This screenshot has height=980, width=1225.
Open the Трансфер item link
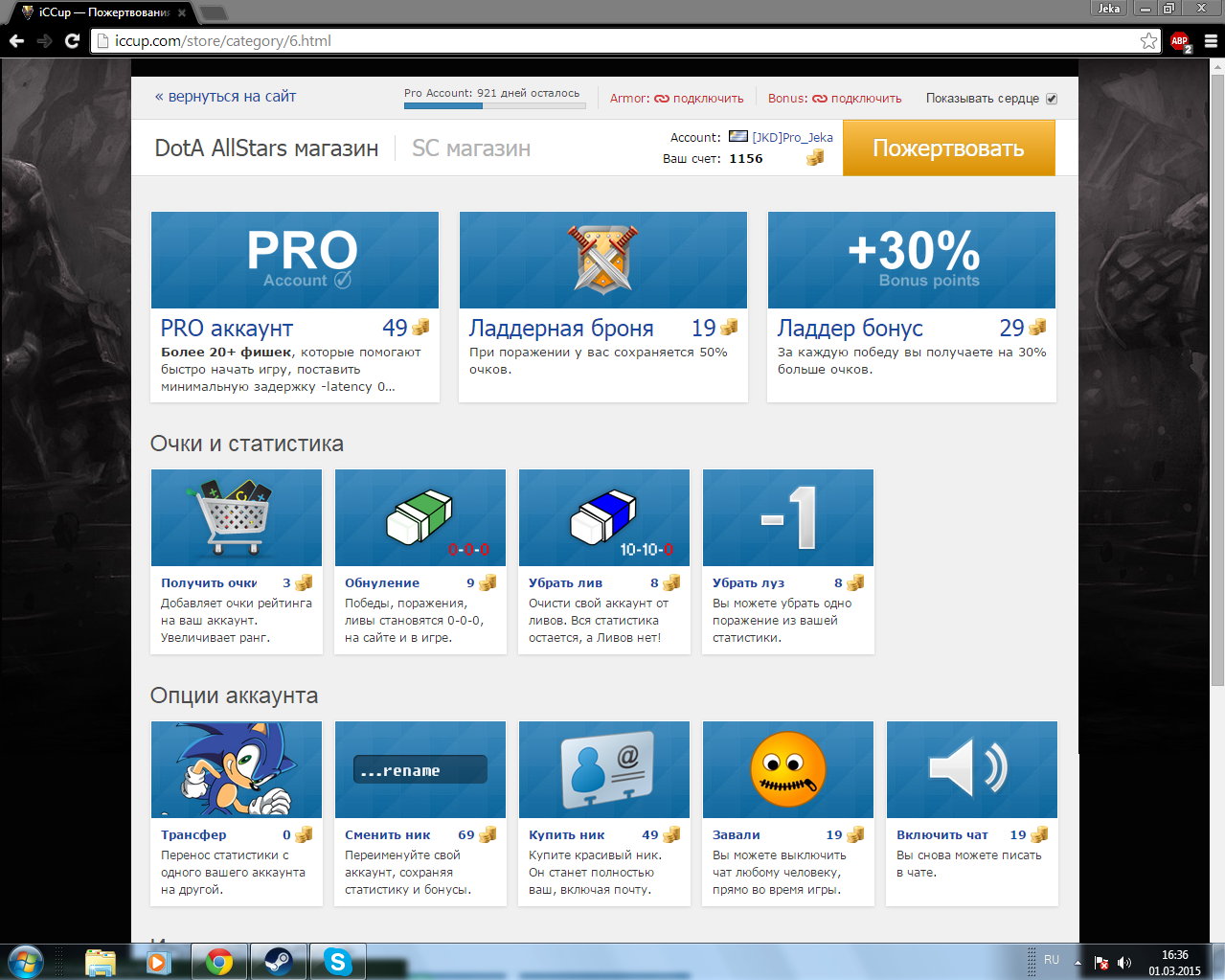point(193,834)
